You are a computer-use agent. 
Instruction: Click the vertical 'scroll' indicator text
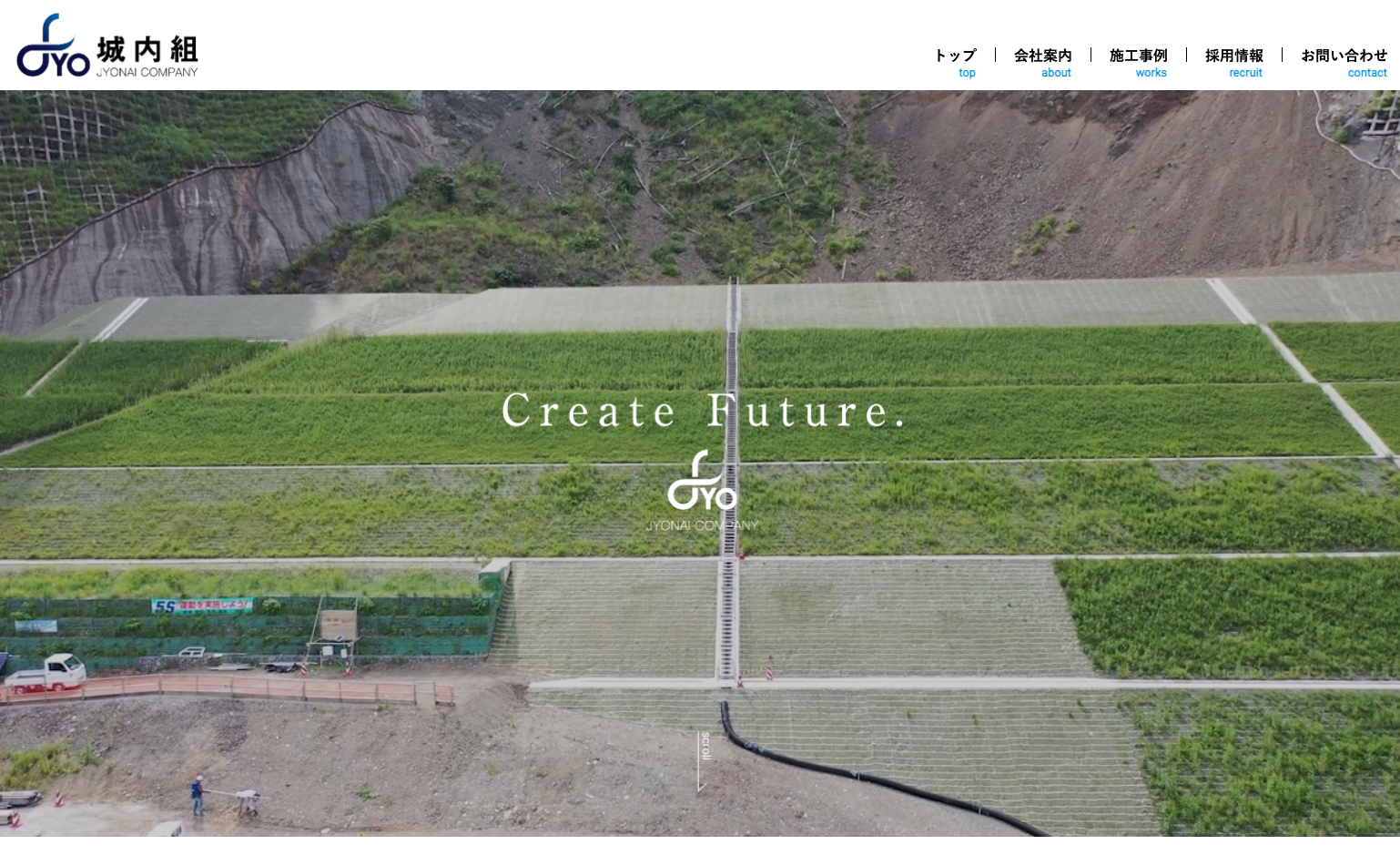tap(705, 746)
